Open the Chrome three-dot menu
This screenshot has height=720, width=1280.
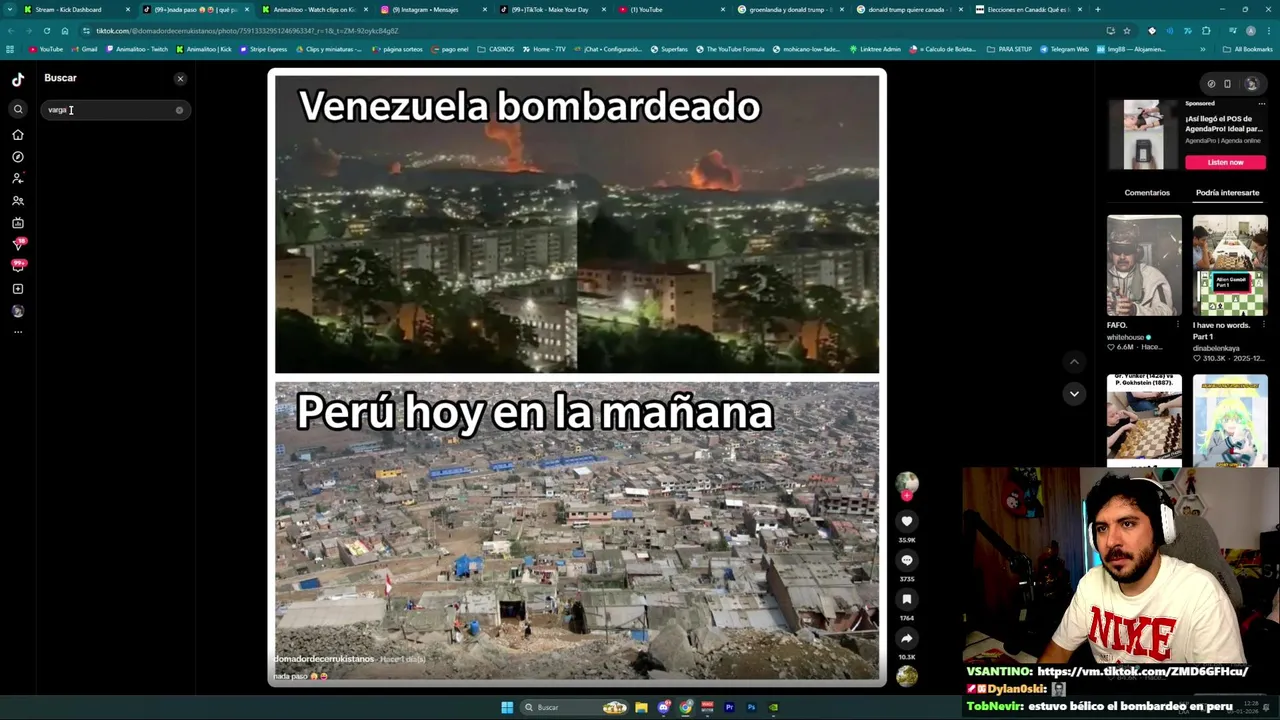[x=1268, y=31]
